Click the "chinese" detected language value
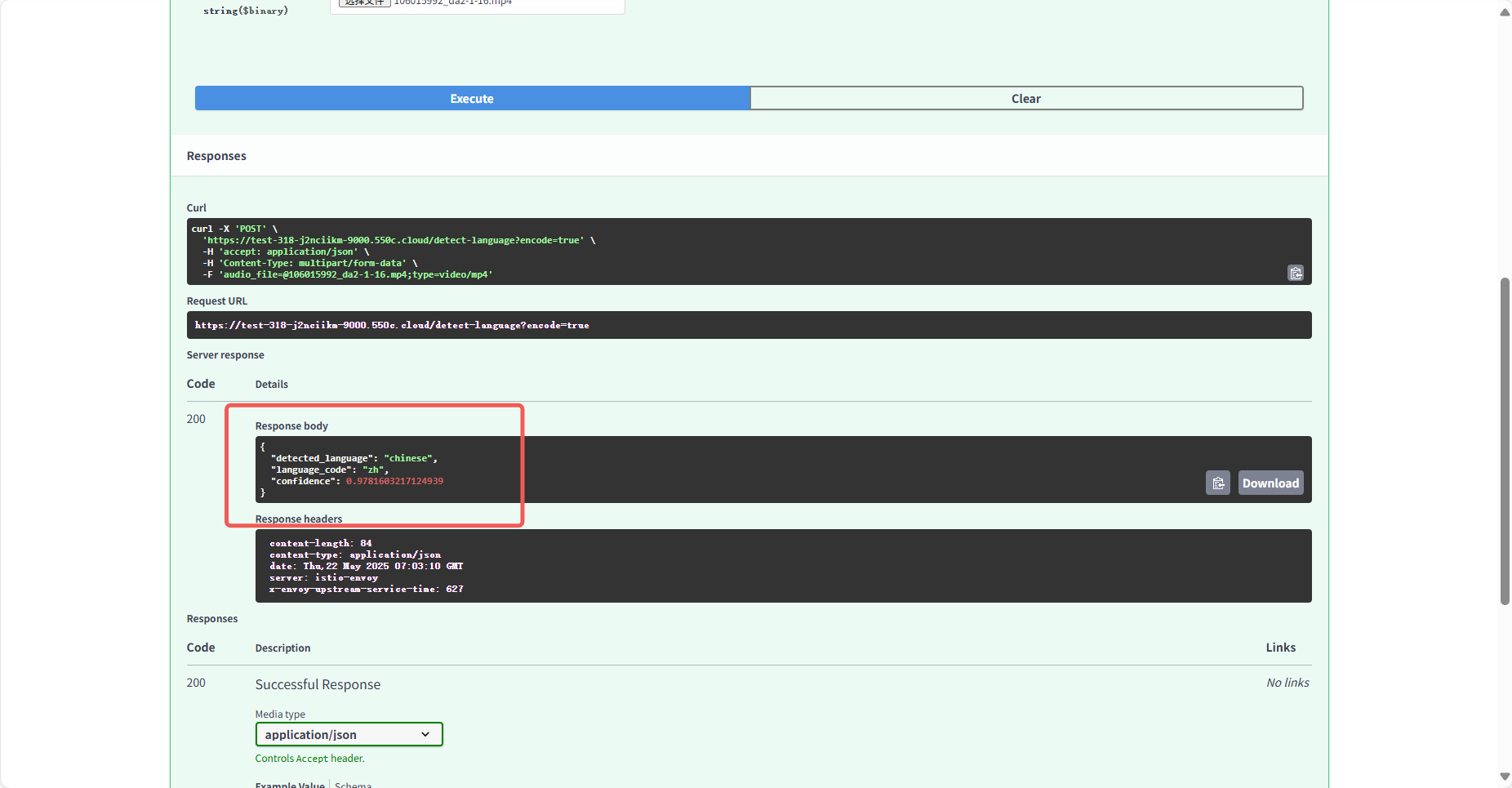1512x788 pixels. coord(408,458)
